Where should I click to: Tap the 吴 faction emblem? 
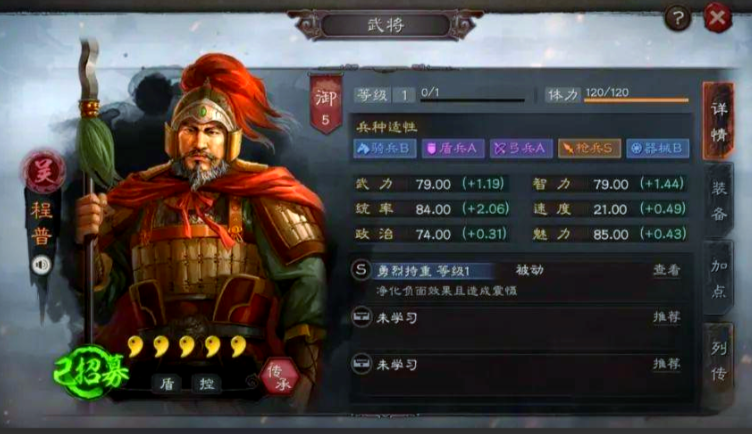[43, 172]
